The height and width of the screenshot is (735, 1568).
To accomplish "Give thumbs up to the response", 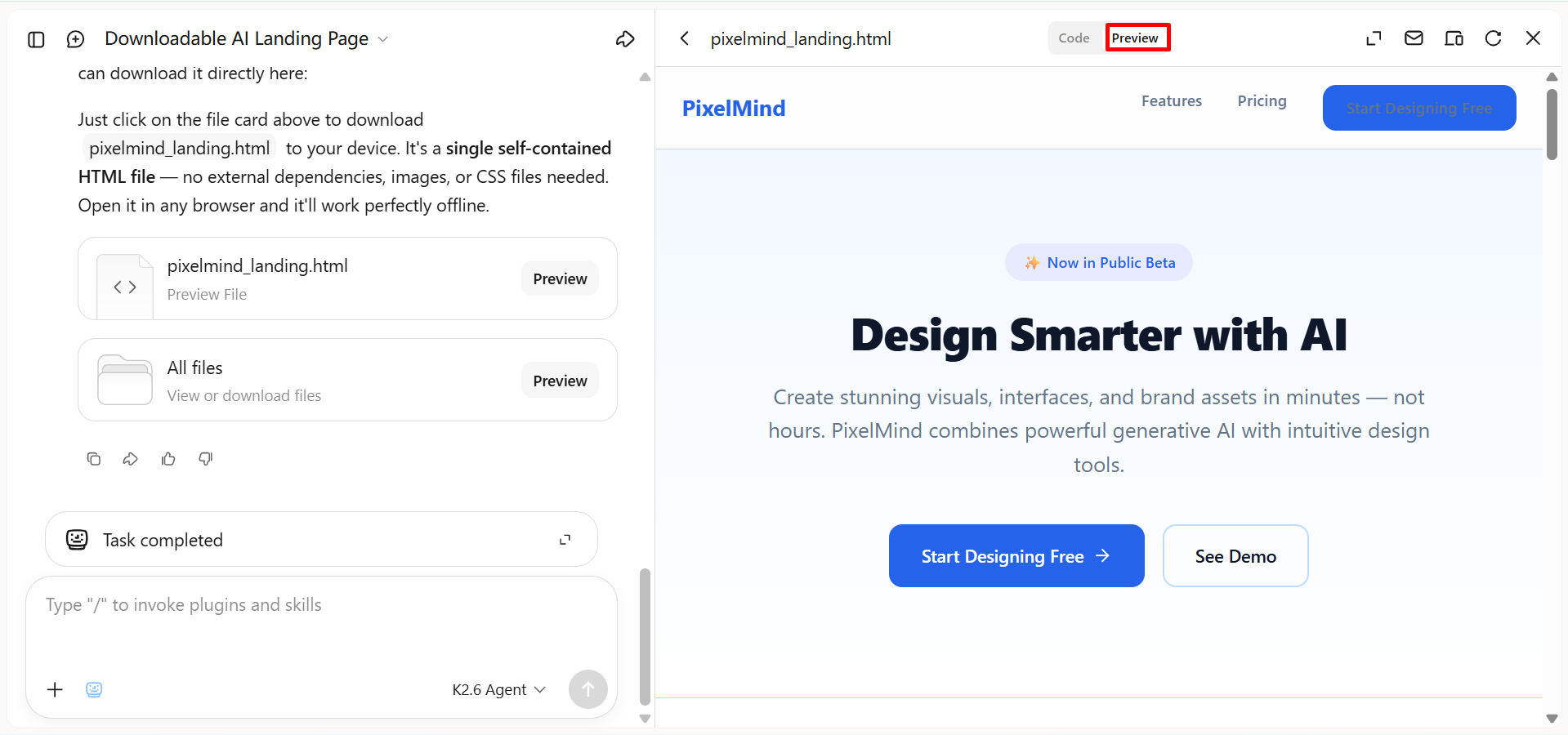I will [x=168, y=459].
